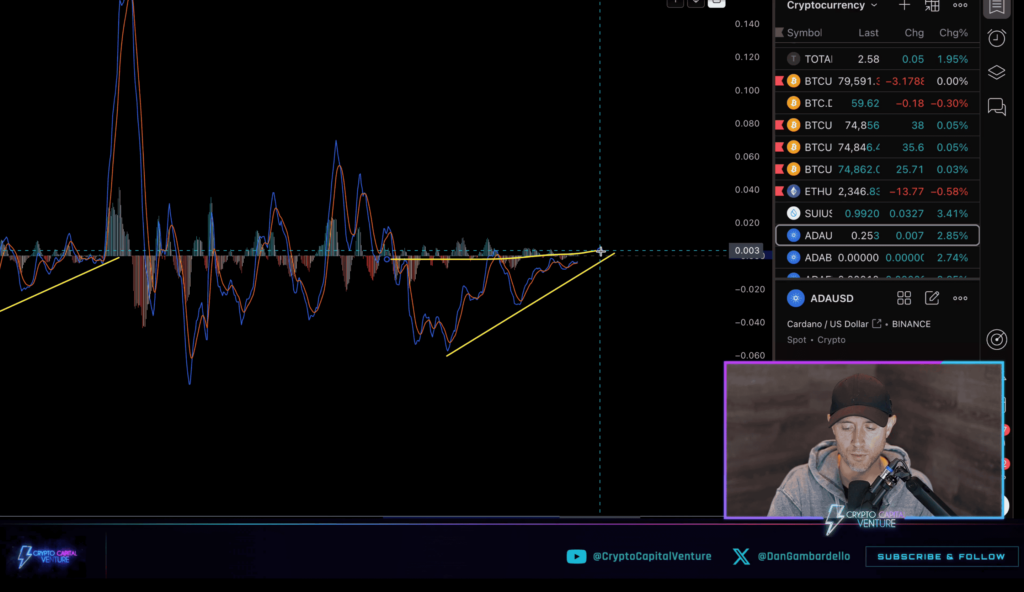Toggle red flag on BTCU 79,591 row
This screenshot has width=1024, height=592.
[779, 81]
